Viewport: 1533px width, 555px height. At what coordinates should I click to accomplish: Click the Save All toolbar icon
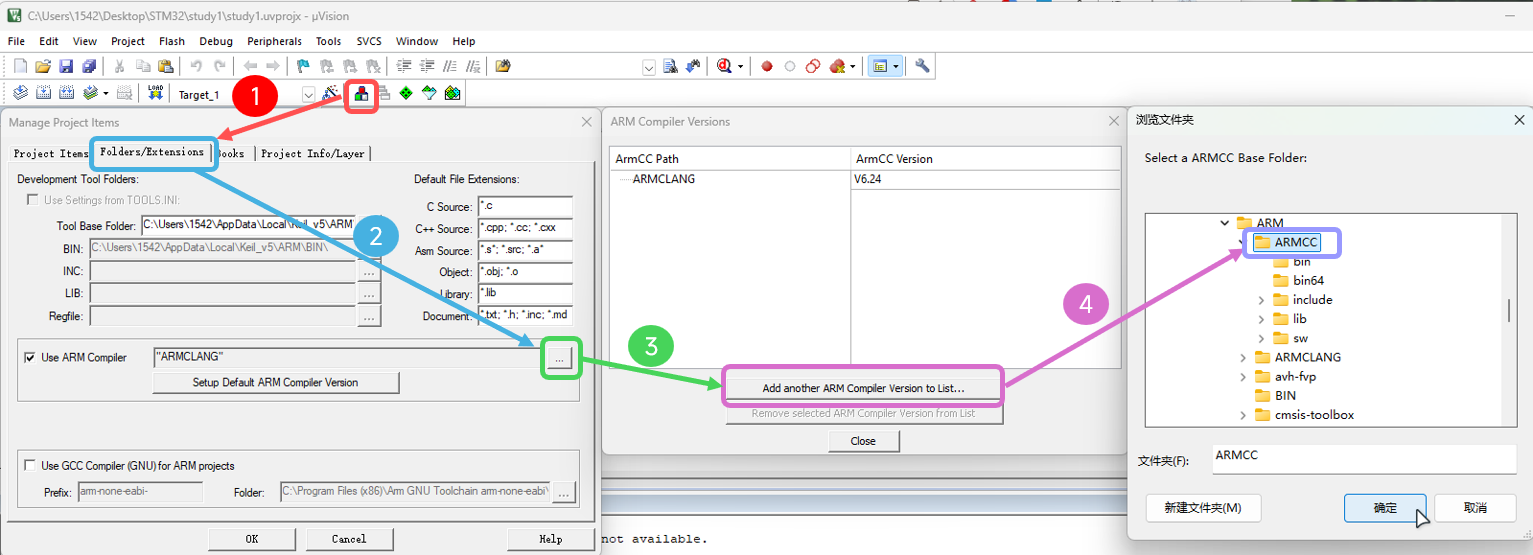[89, 66]
